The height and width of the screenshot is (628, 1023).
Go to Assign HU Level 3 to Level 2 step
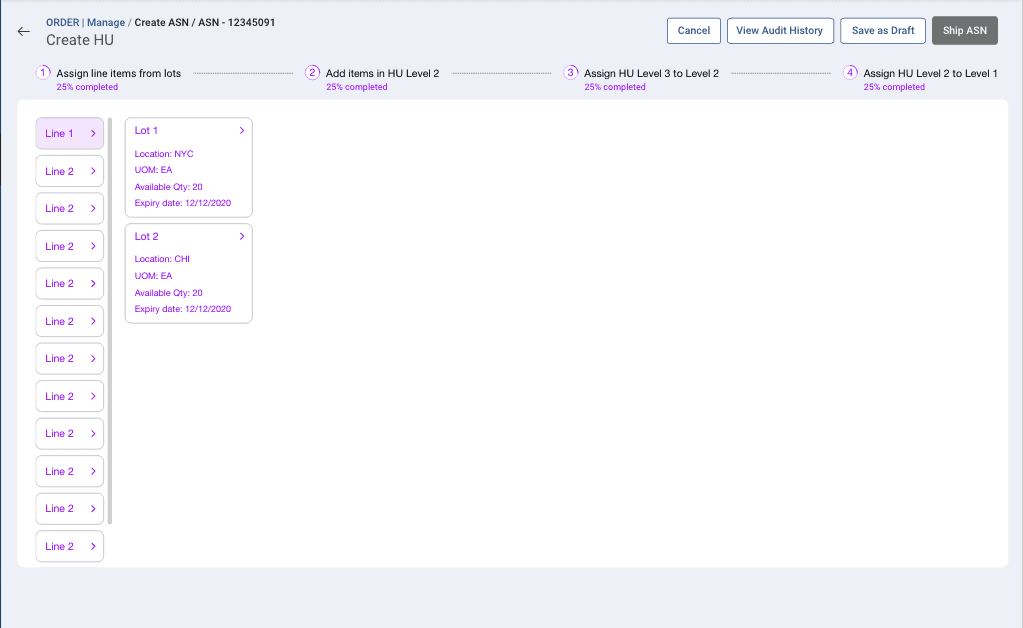pyautogui.click(x=651, y=74)
